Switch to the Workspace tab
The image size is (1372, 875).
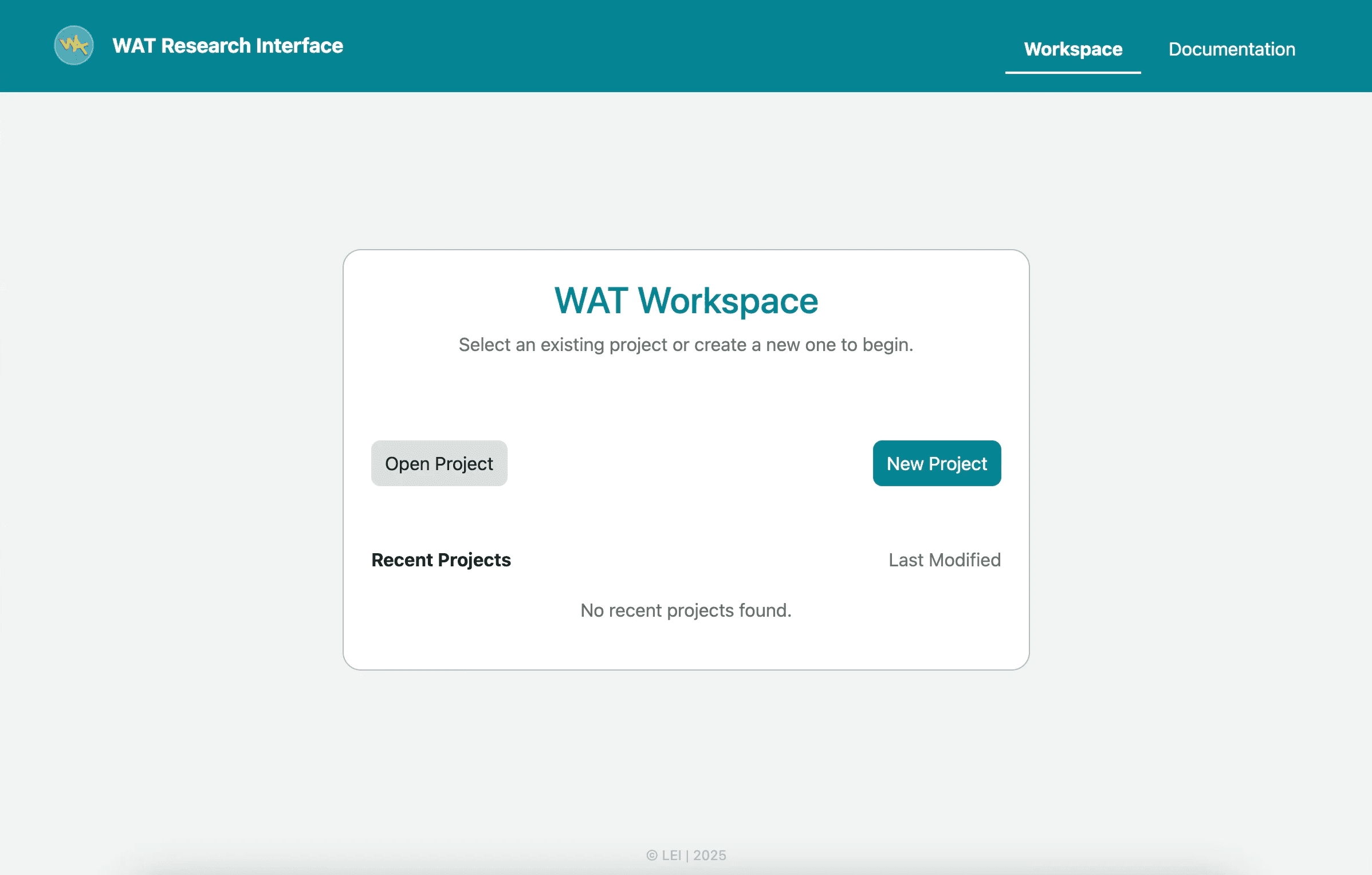click(1072, 49)
